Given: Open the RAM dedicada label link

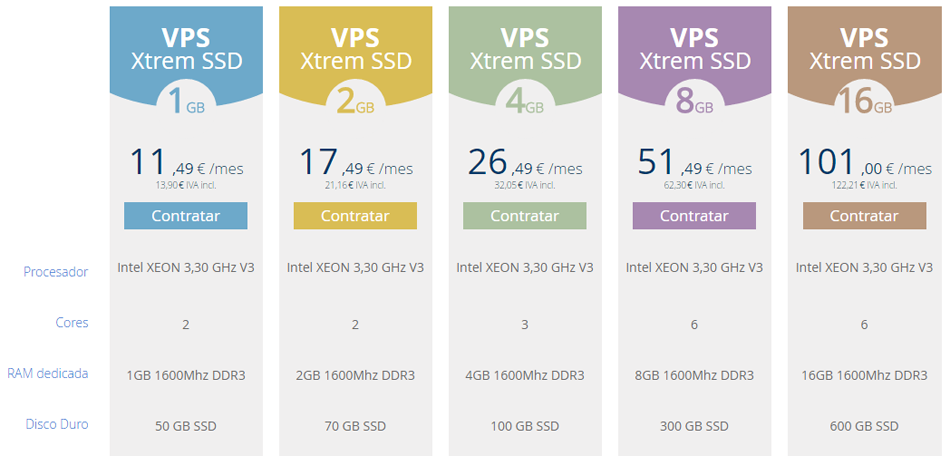Looking at the screenshot, I should (x=48, y=374).
